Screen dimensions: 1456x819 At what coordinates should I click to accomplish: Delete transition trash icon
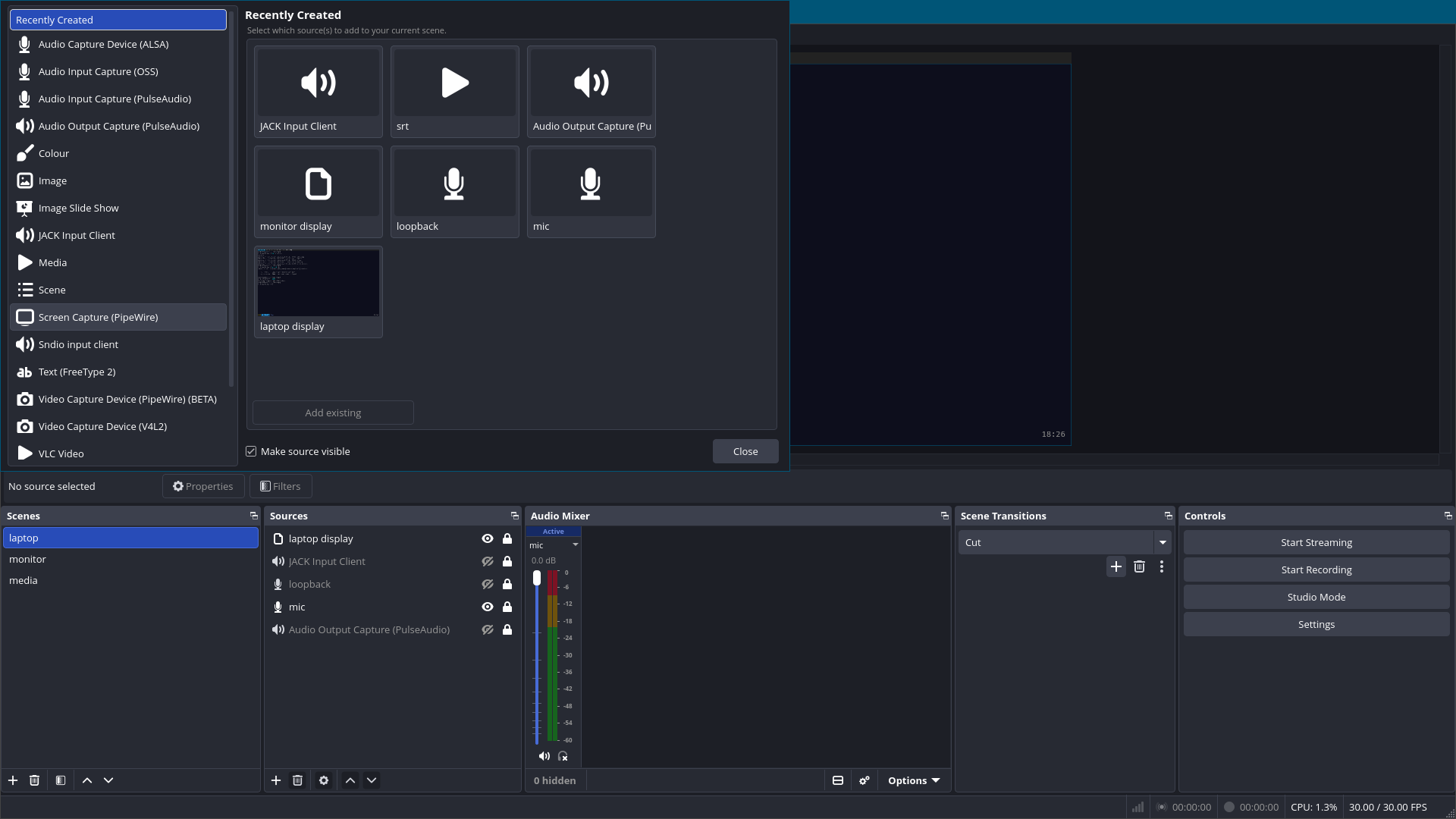point(1139,566)
